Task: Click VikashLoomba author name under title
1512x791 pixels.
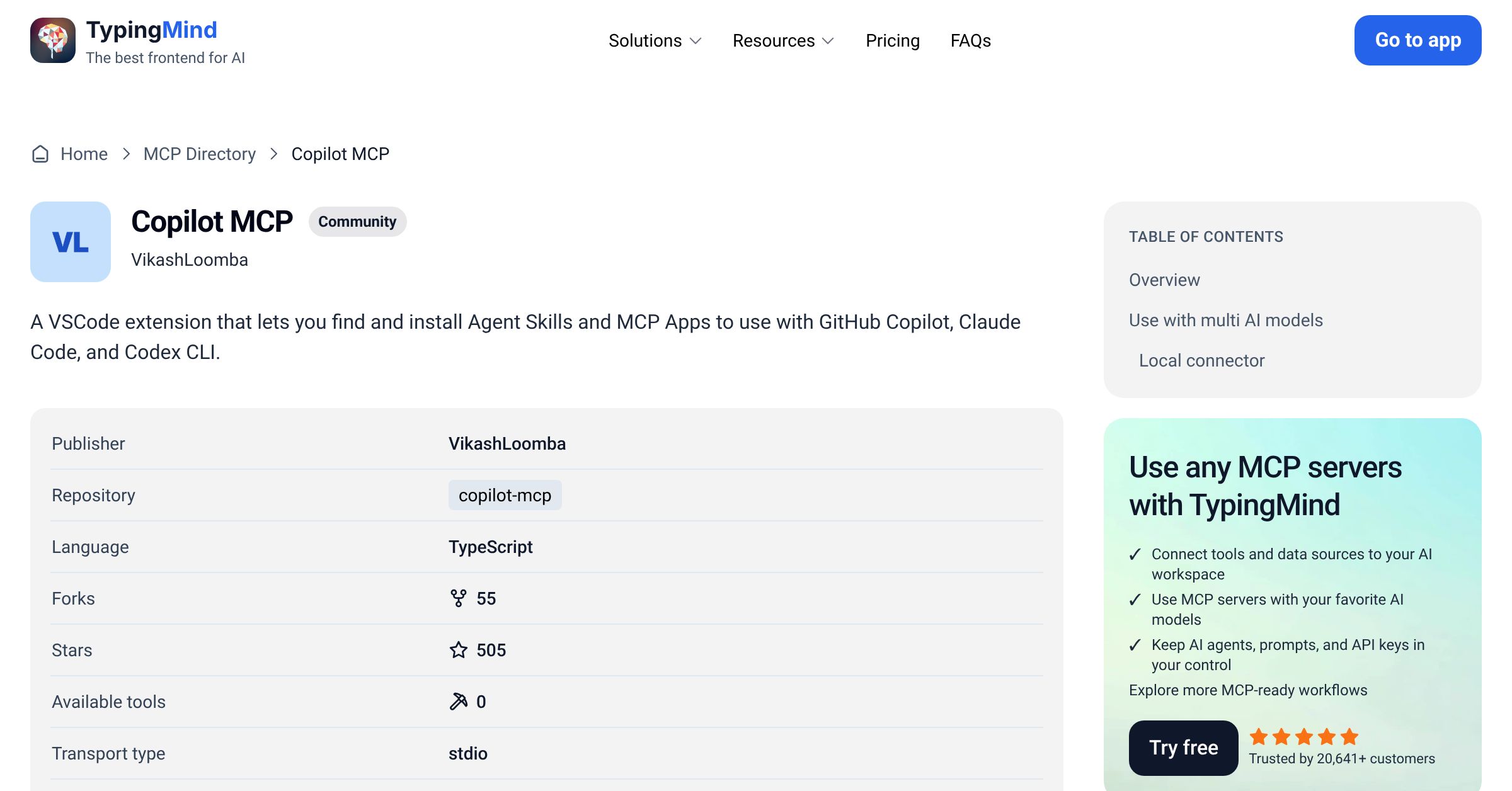Action: tap(190, 259)
